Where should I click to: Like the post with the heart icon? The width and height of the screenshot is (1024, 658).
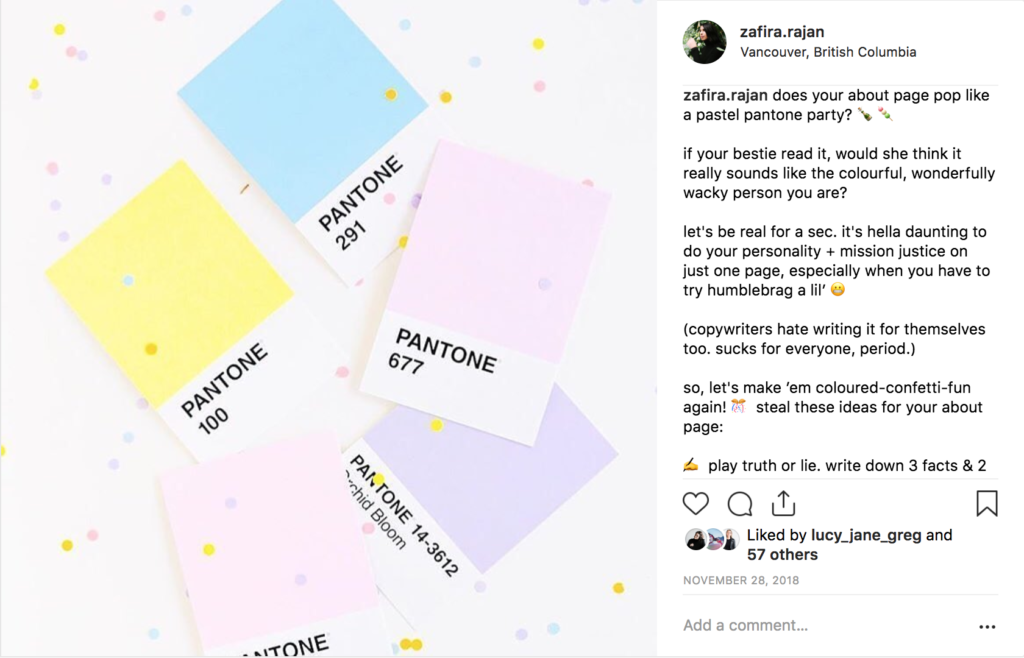[x=696, y=503]
